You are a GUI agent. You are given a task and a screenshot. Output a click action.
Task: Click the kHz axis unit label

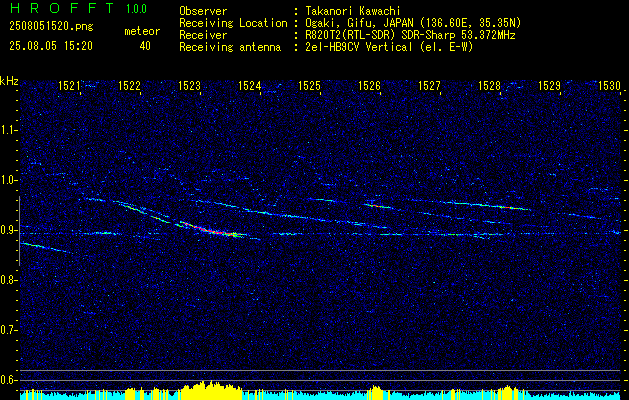9,81
